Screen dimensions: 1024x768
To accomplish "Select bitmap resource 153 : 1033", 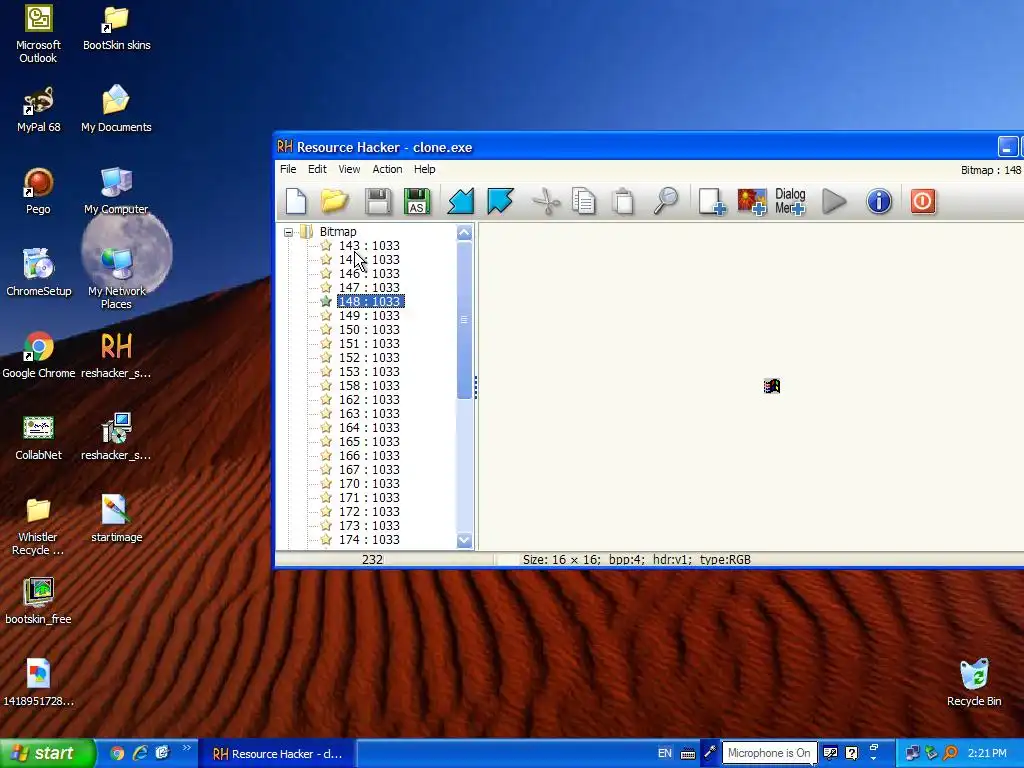I will coord(369,372).
